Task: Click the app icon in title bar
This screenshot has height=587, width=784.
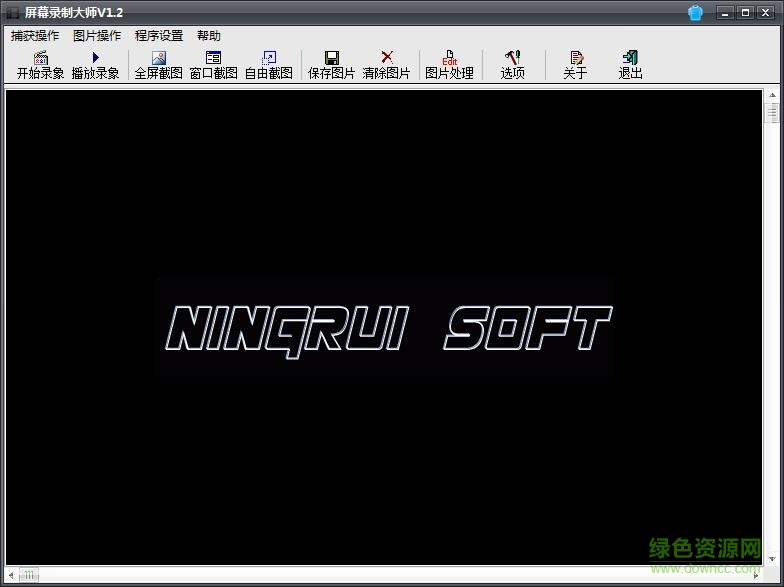Action: 12,13
